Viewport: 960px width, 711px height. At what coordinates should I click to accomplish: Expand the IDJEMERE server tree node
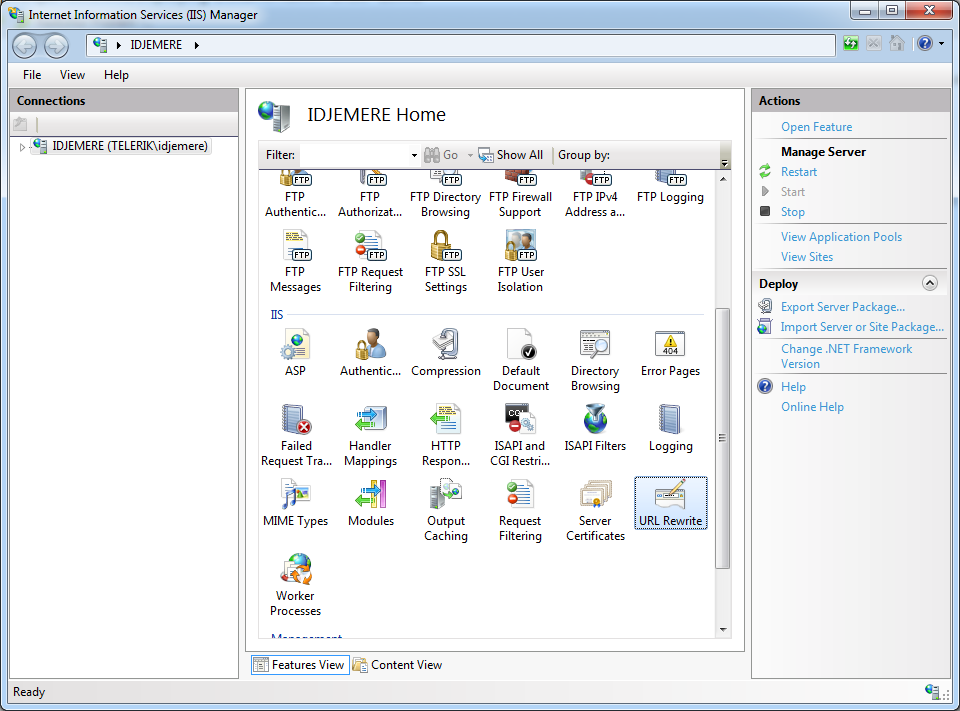(x=22, y=147)
